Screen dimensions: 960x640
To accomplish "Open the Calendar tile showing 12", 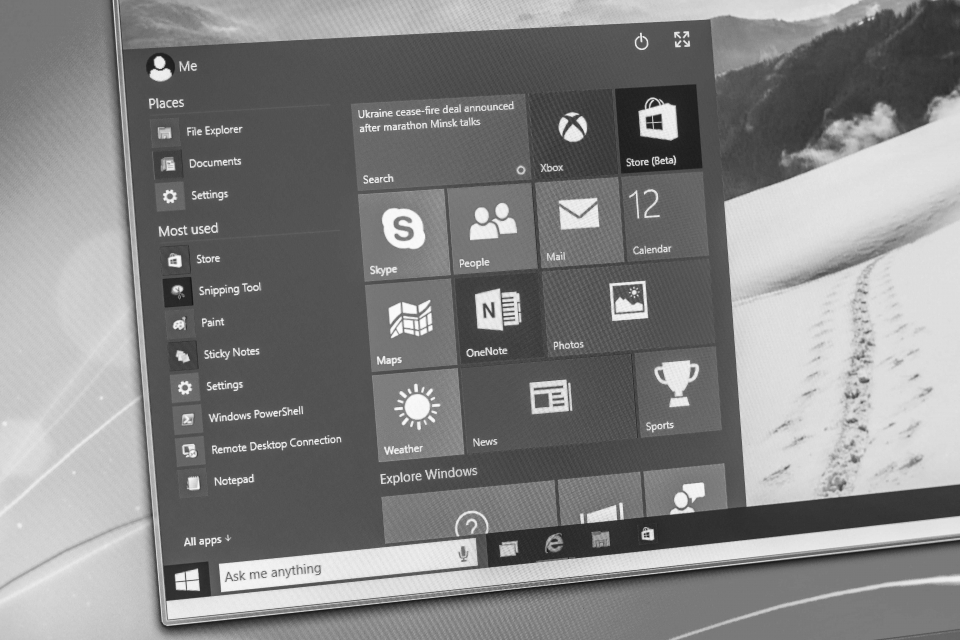I will (665, 217).
